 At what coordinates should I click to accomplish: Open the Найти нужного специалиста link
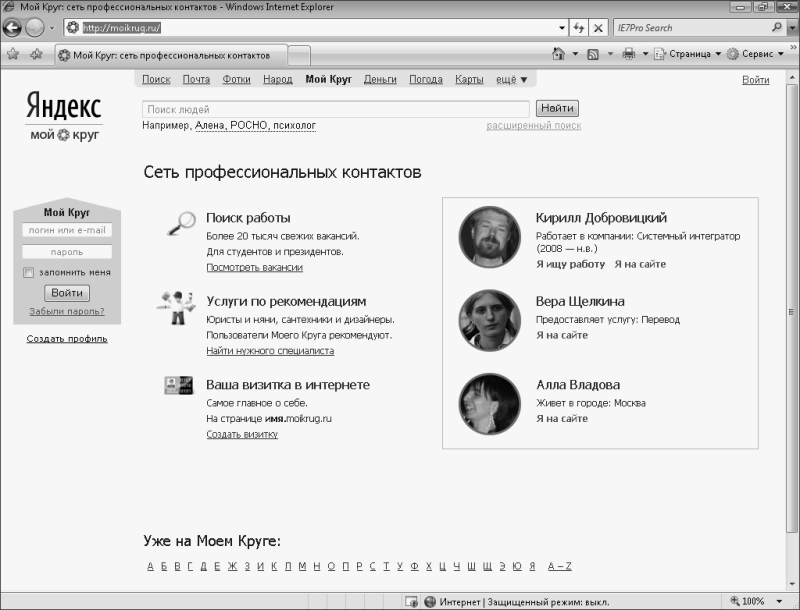click(270, 351)
